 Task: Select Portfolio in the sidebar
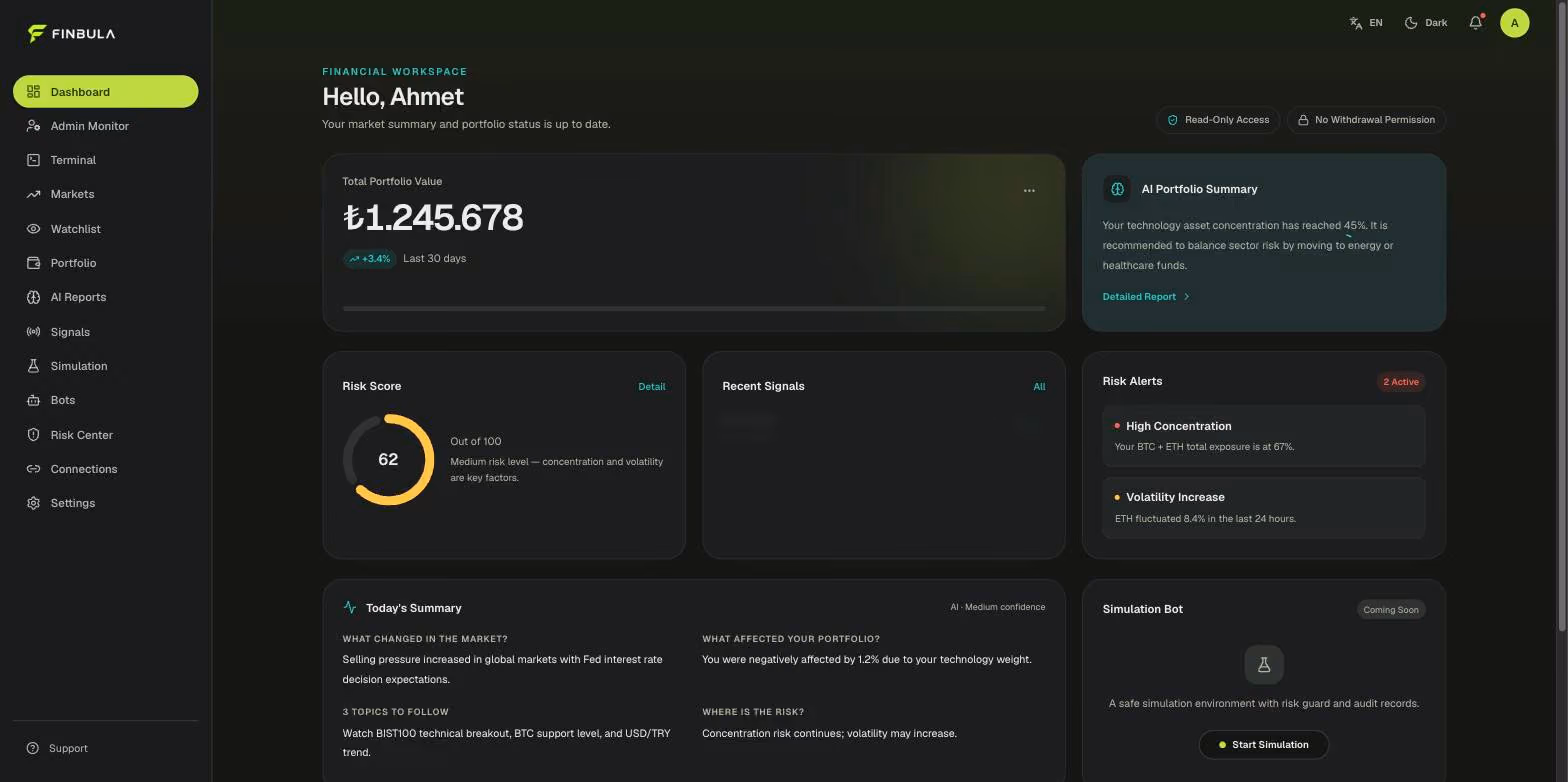(105, 263)
